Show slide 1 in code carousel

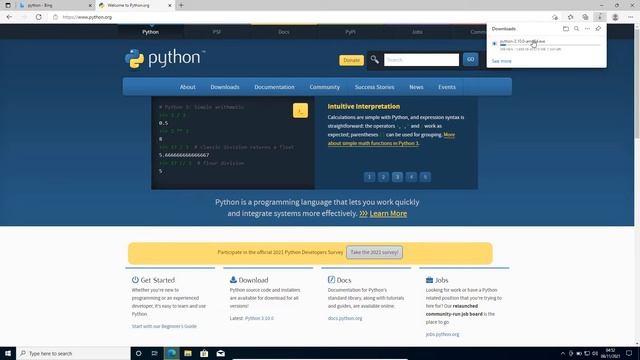pyautogui.click(x=369, y=177)
